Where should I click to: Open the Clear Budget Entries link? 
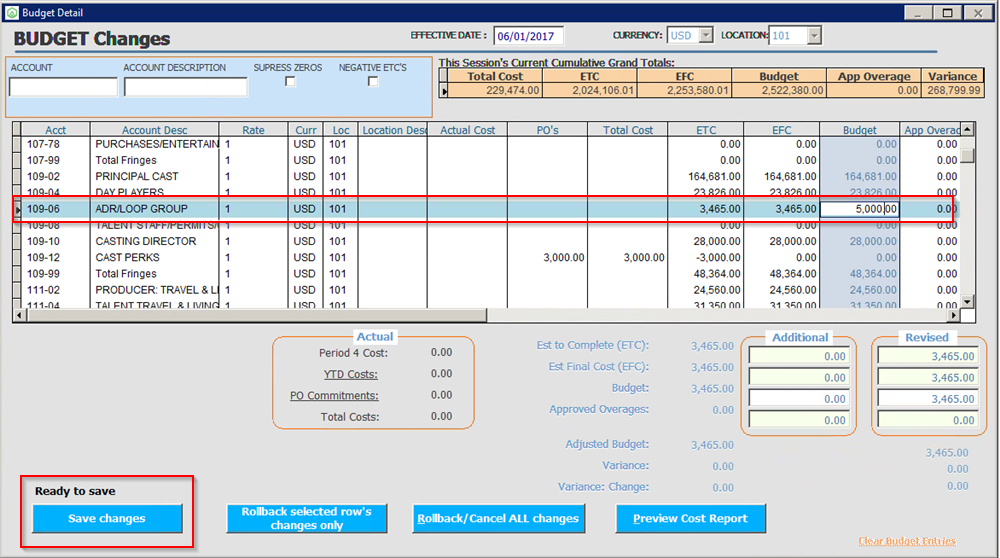coord(906,541)
